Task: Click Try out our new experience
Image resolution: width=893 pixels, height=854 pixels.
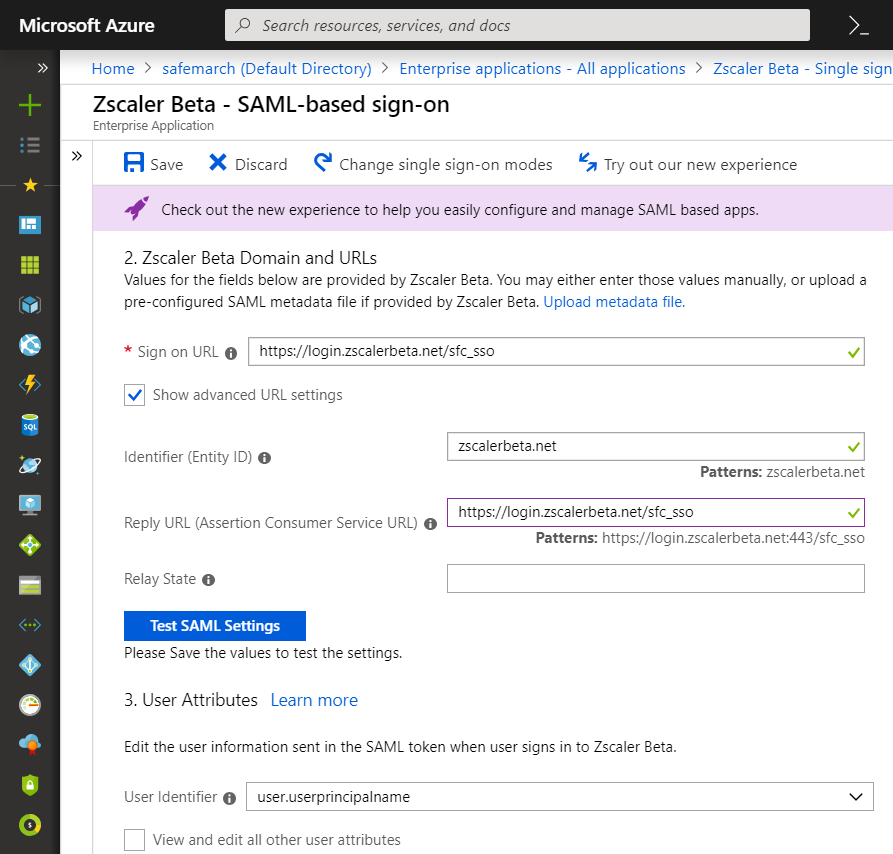Action: point(687,163)
